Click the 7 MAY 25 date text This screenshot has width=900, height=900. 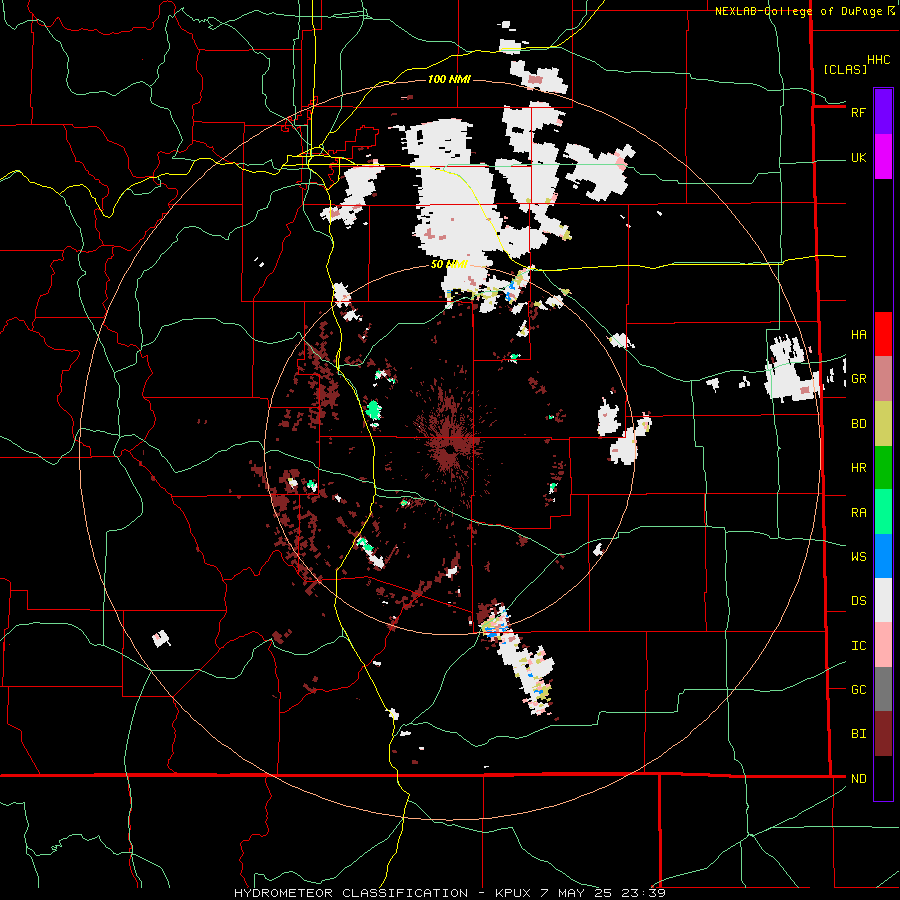click(578, 893)
